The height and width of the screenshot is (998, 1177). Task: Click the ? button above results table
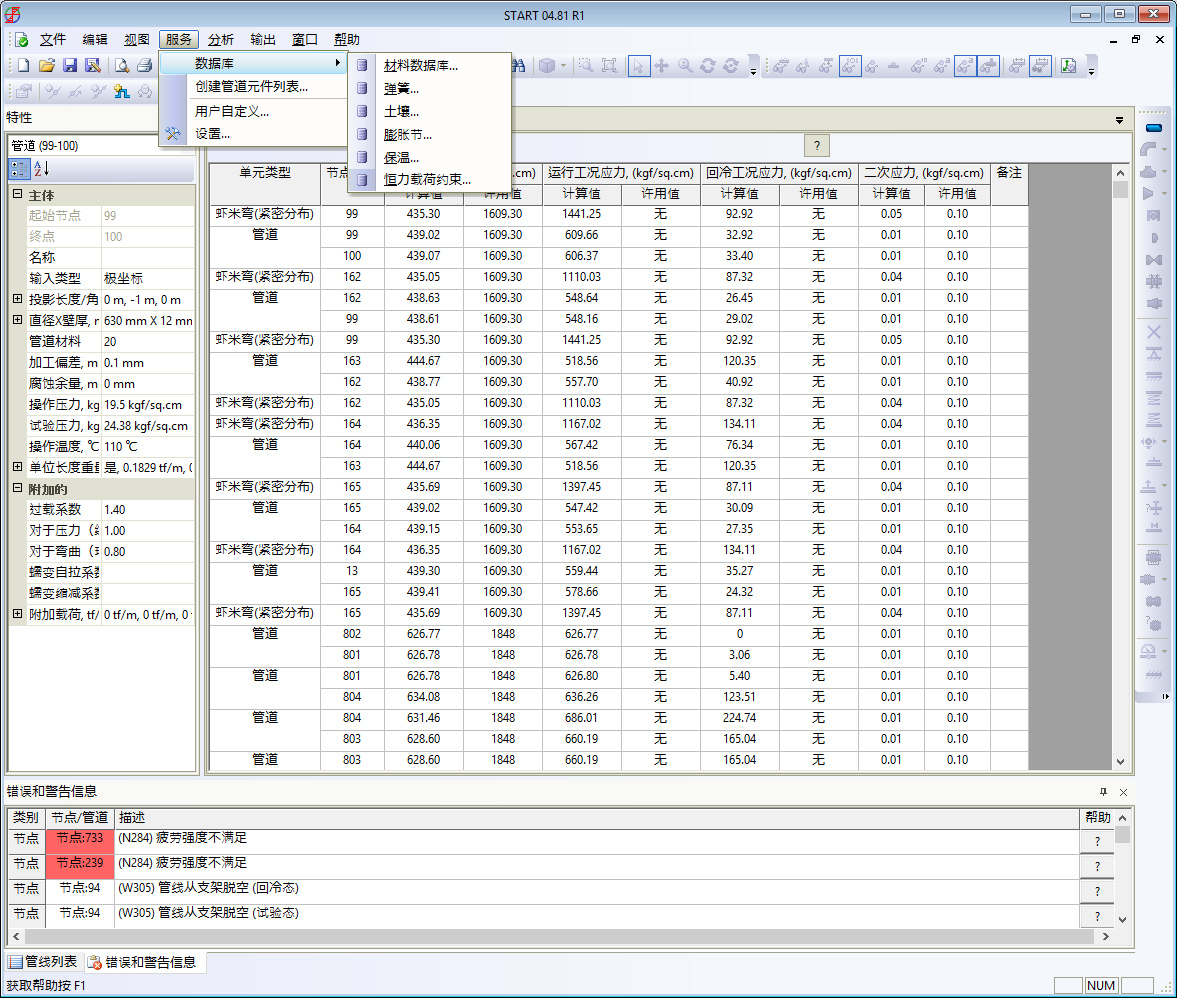pos(817,146)
